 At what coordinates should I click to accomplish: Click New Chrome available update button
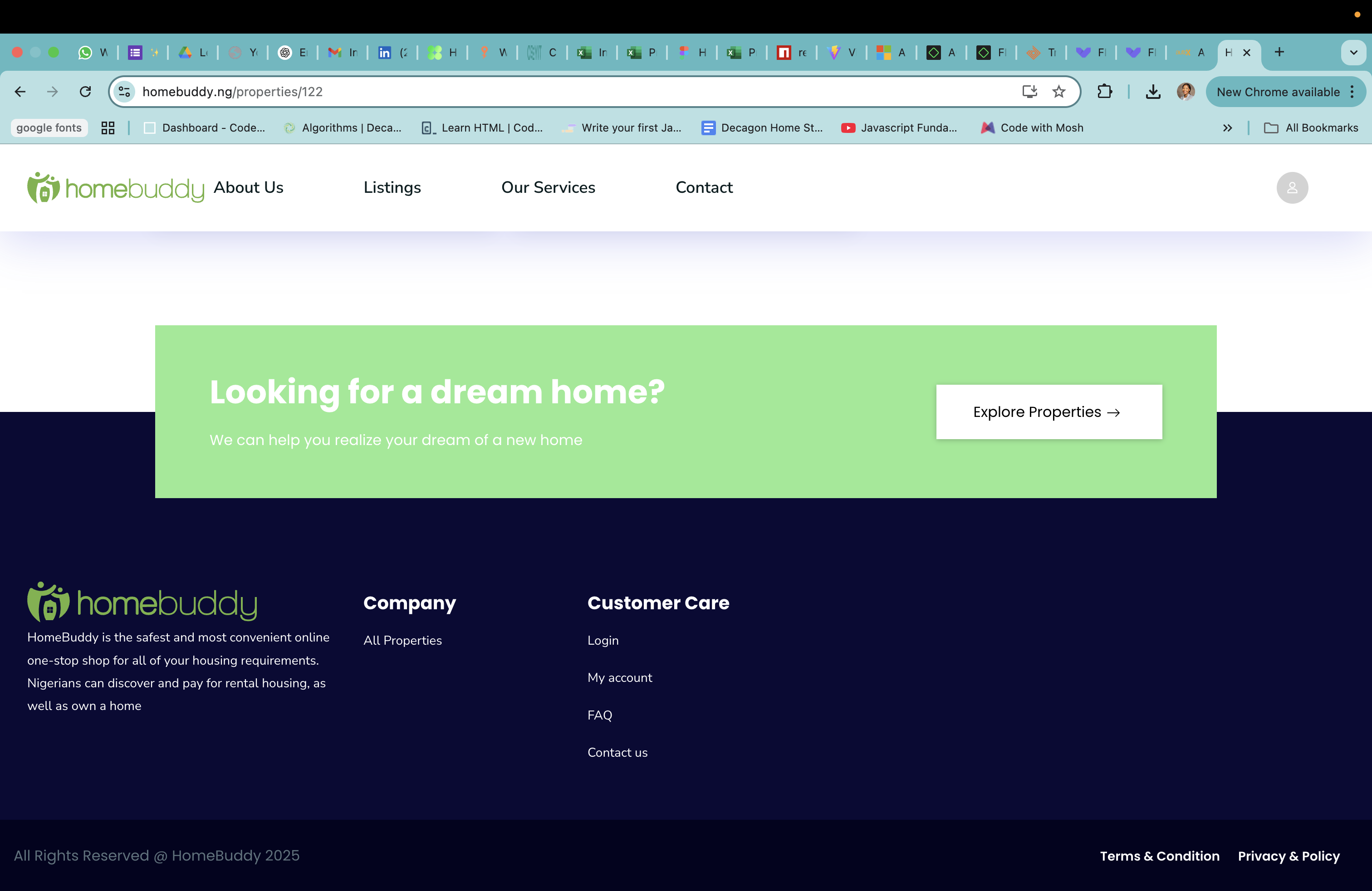(1278, 92)
